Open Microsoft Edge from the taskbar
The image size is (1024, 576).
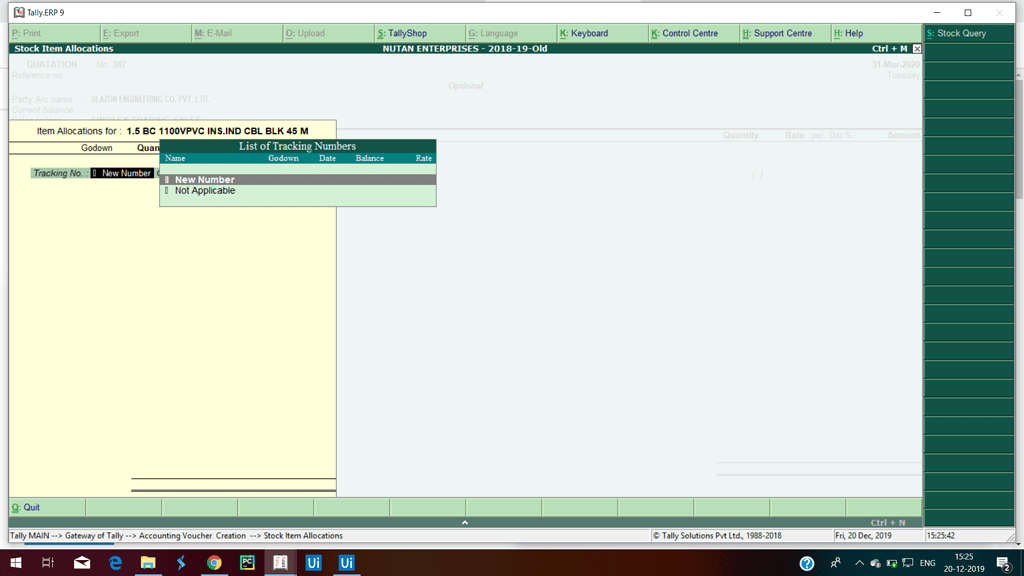pos(115,562)
